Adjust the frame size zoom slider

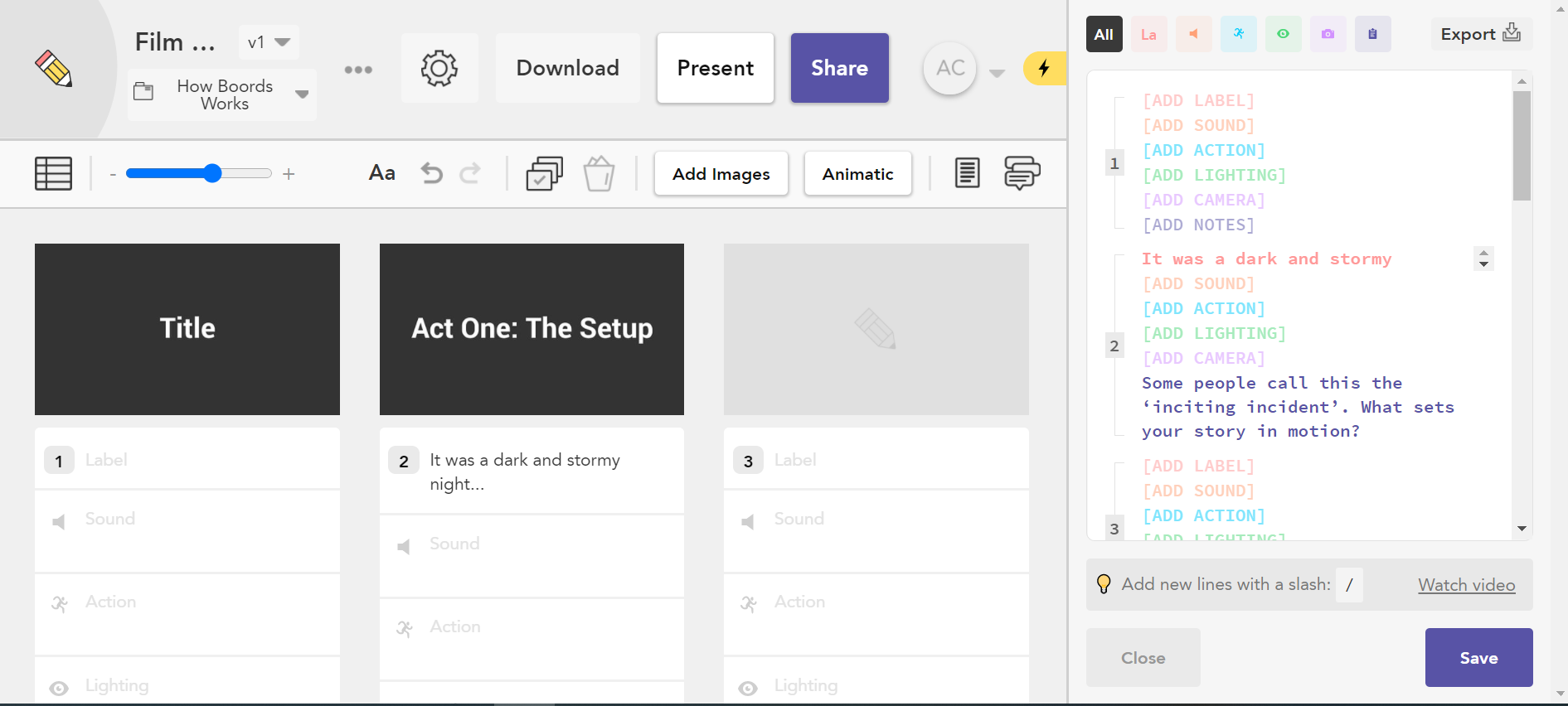199,173
